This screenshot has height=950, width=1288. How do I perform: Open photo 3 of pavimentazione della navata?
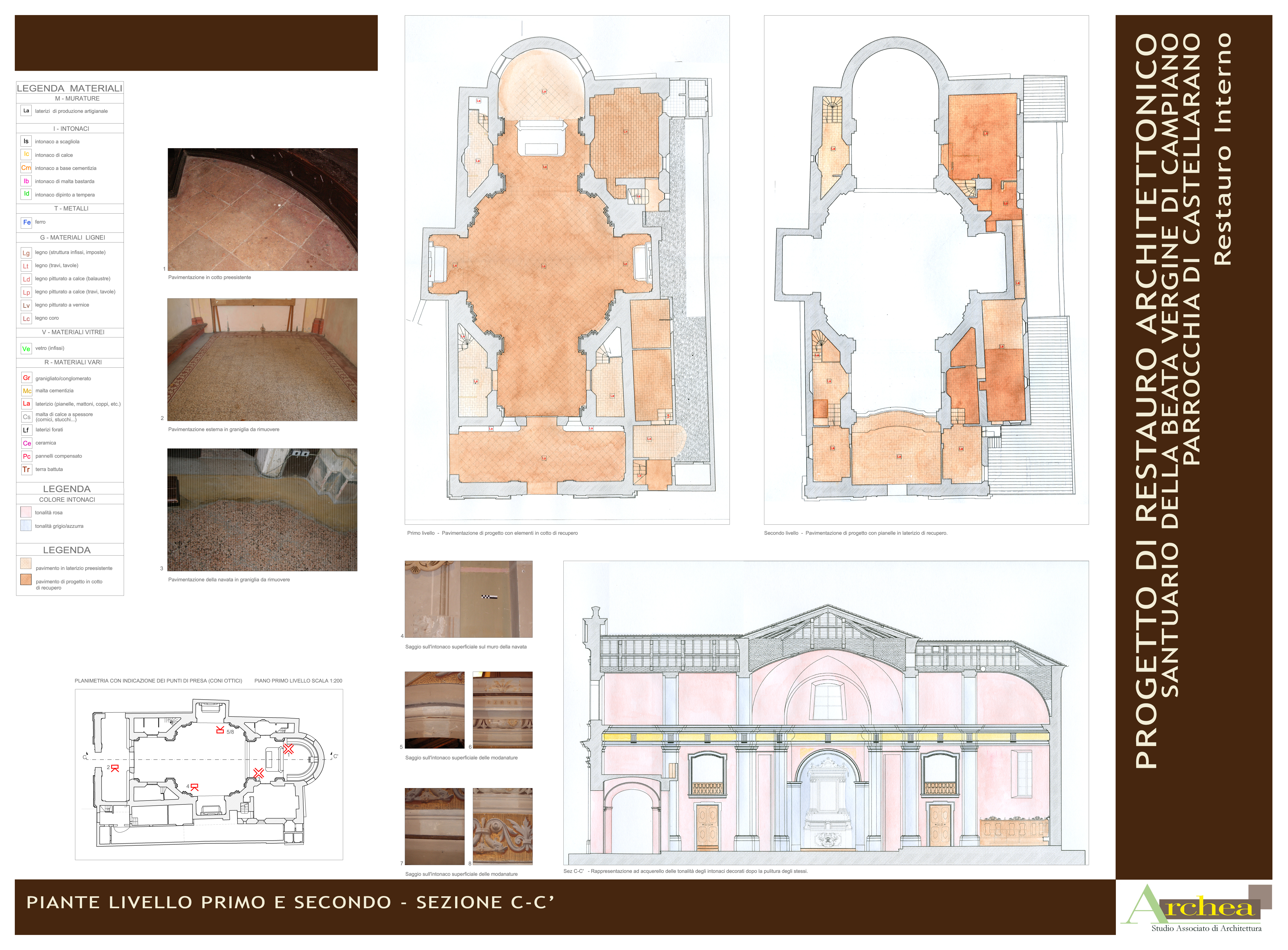pyautogui.click(x=262, y=509)
